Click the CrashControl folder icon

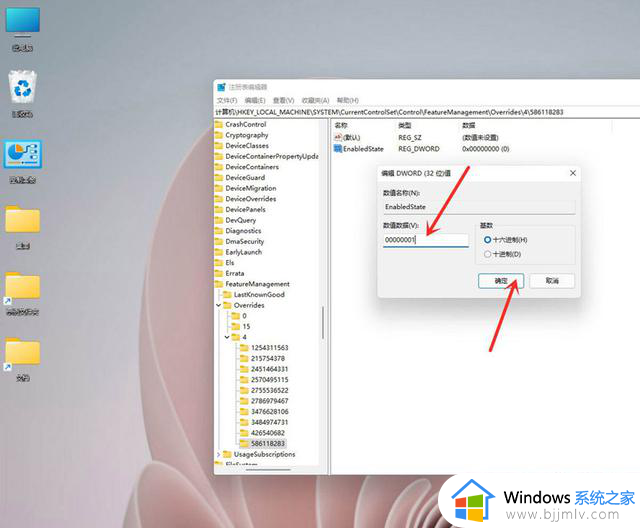tap(219, 124)
